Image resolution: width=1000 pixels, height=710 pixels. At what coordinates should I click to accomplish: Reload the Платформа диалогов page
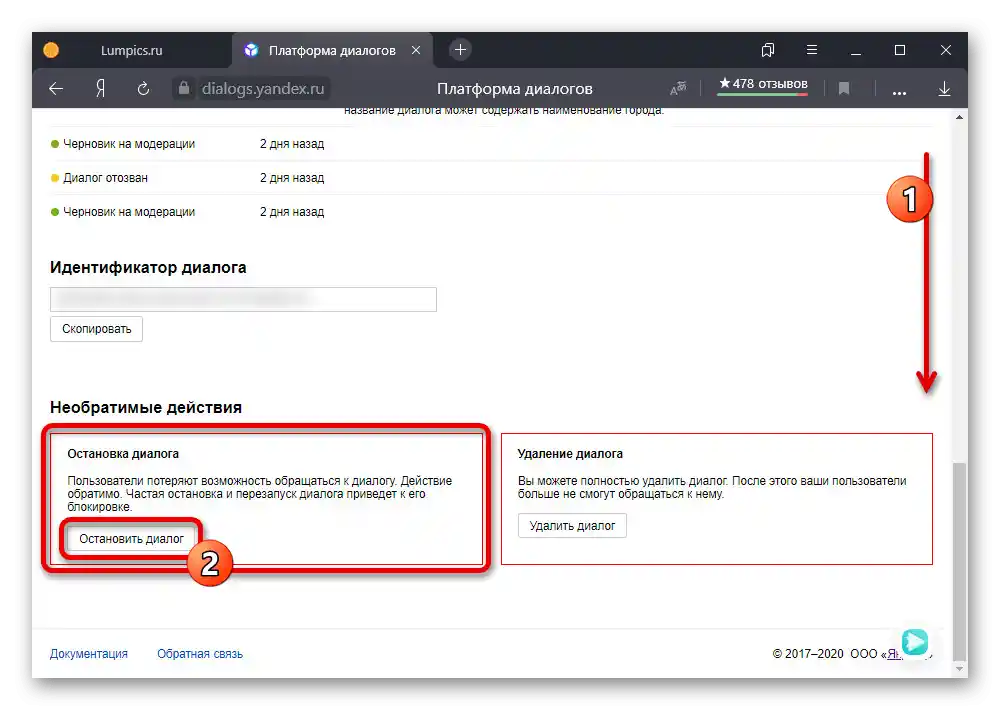click(142, 88)
